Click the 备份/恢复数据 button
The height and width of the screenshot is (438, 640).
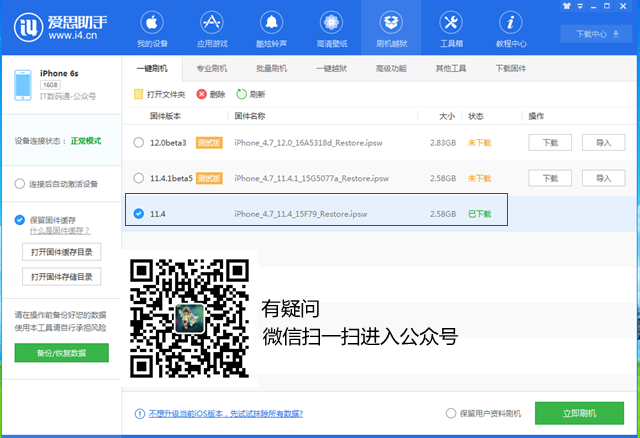point(62,353)
